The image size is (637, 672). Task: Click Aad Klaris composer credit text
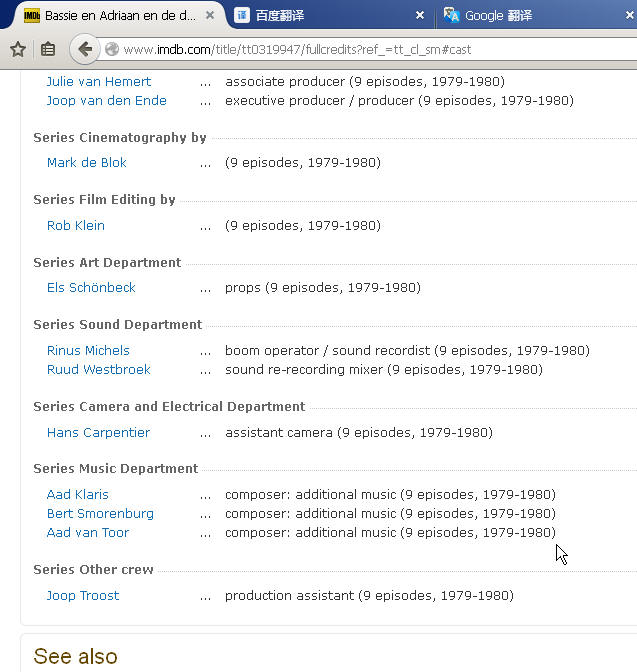pos(390,495)
